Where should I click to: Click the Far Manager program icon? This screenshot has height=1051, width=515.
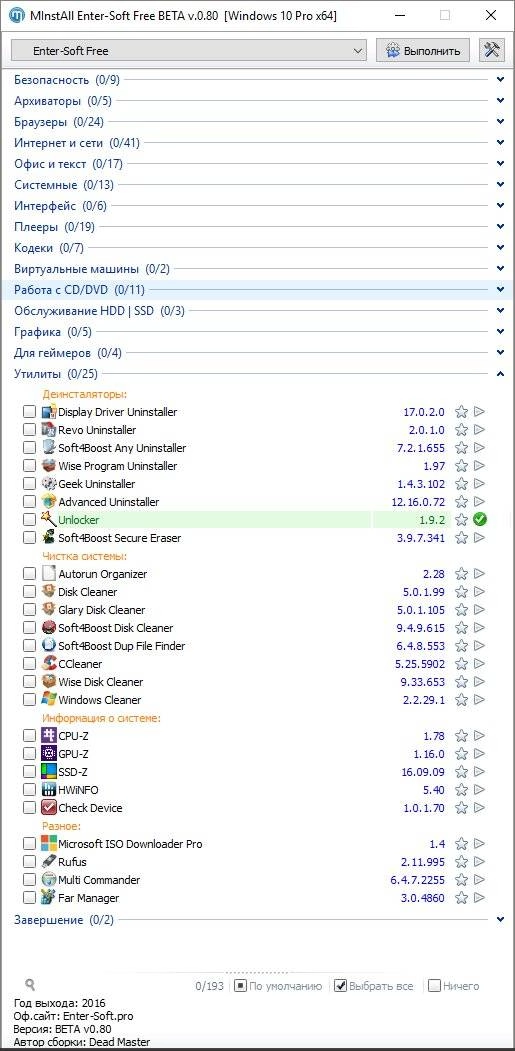49,898
